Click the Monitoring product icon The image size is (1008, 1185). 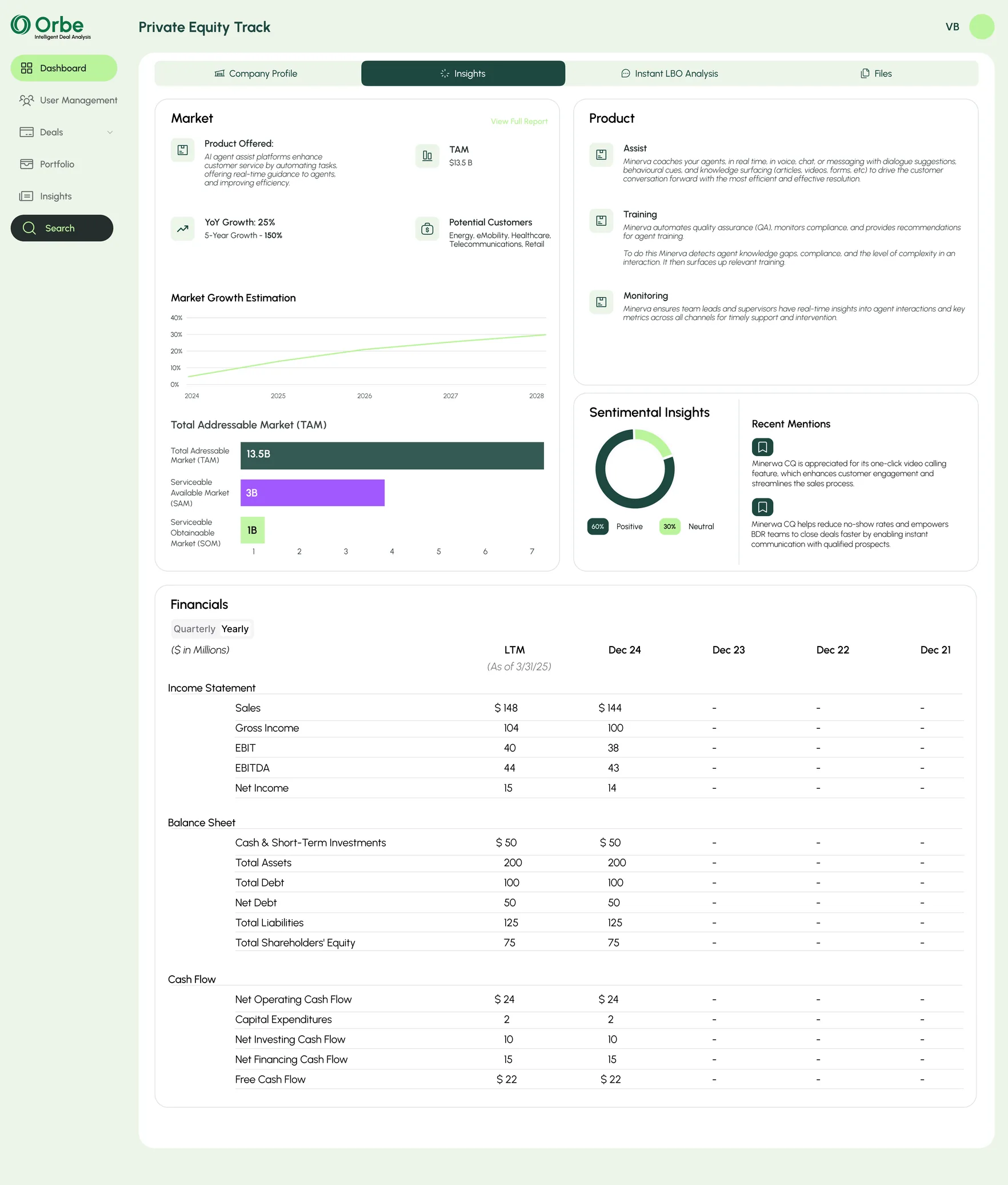click(601, 302)
